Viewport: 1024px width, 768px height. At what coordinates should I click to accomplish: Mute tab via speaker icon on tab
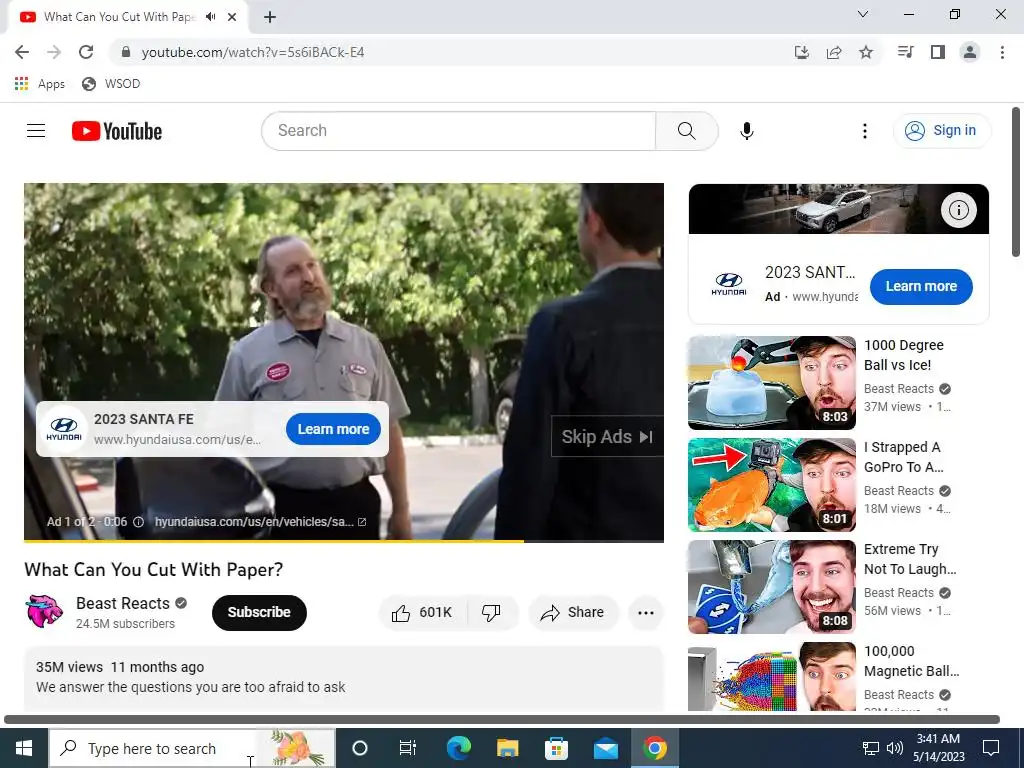point(210,17)
